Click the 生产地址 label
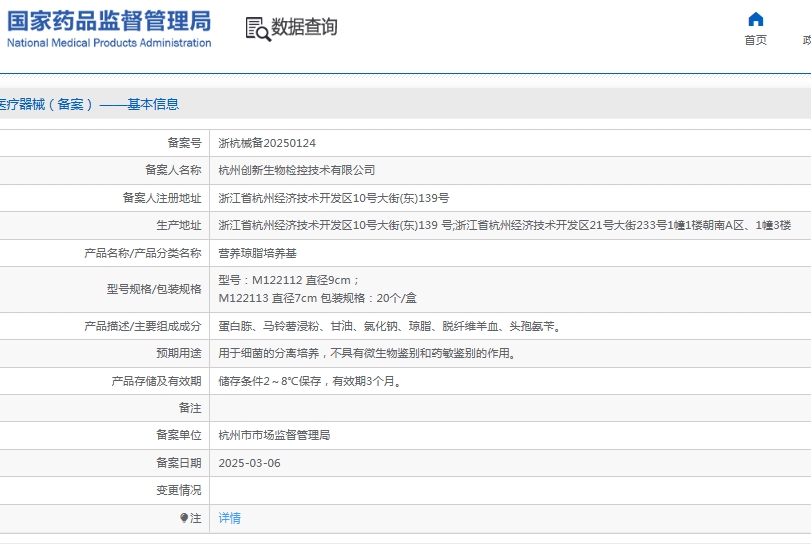Image resolution: width=811 pixels, height=544 pixels. [178, 225]
